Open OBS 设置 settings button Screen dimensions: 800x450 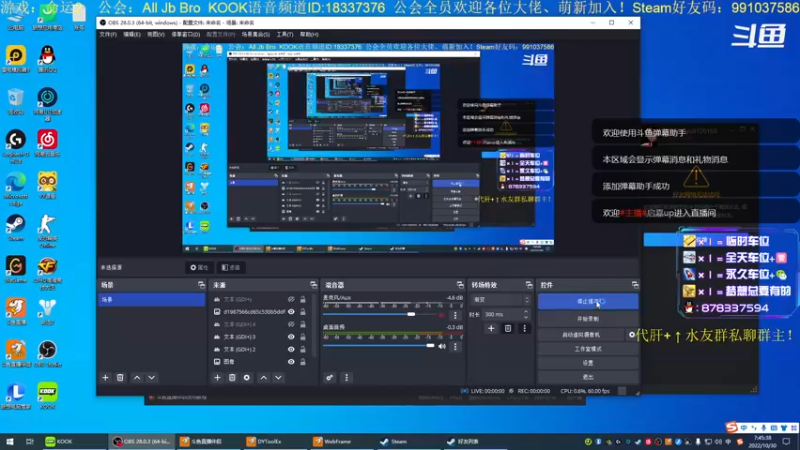tap(588, 363)
